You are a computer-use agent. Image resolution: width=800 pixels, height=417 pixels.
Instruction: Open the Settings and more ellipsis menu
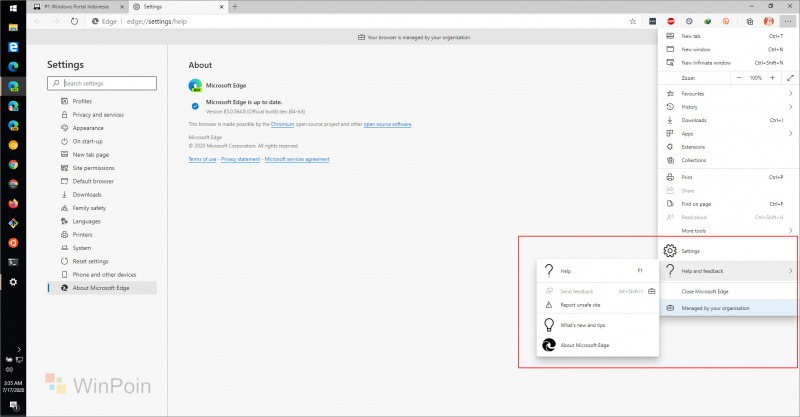(x=788, y=21)
